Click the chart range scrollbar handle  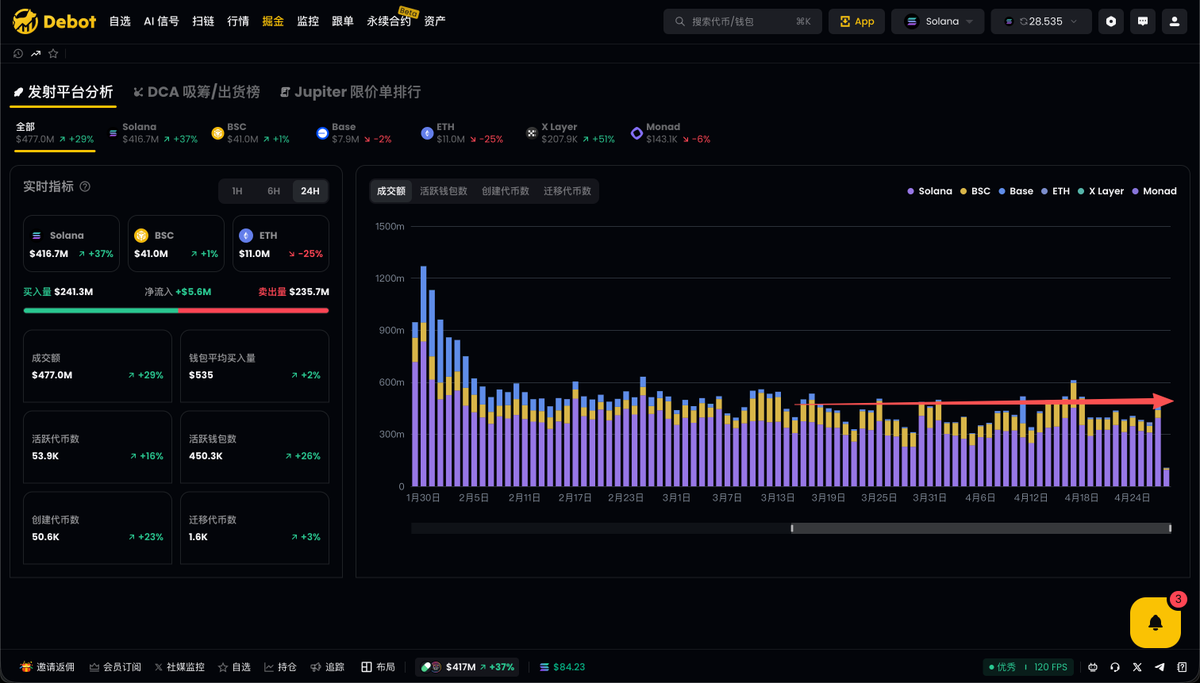(981, 528)
